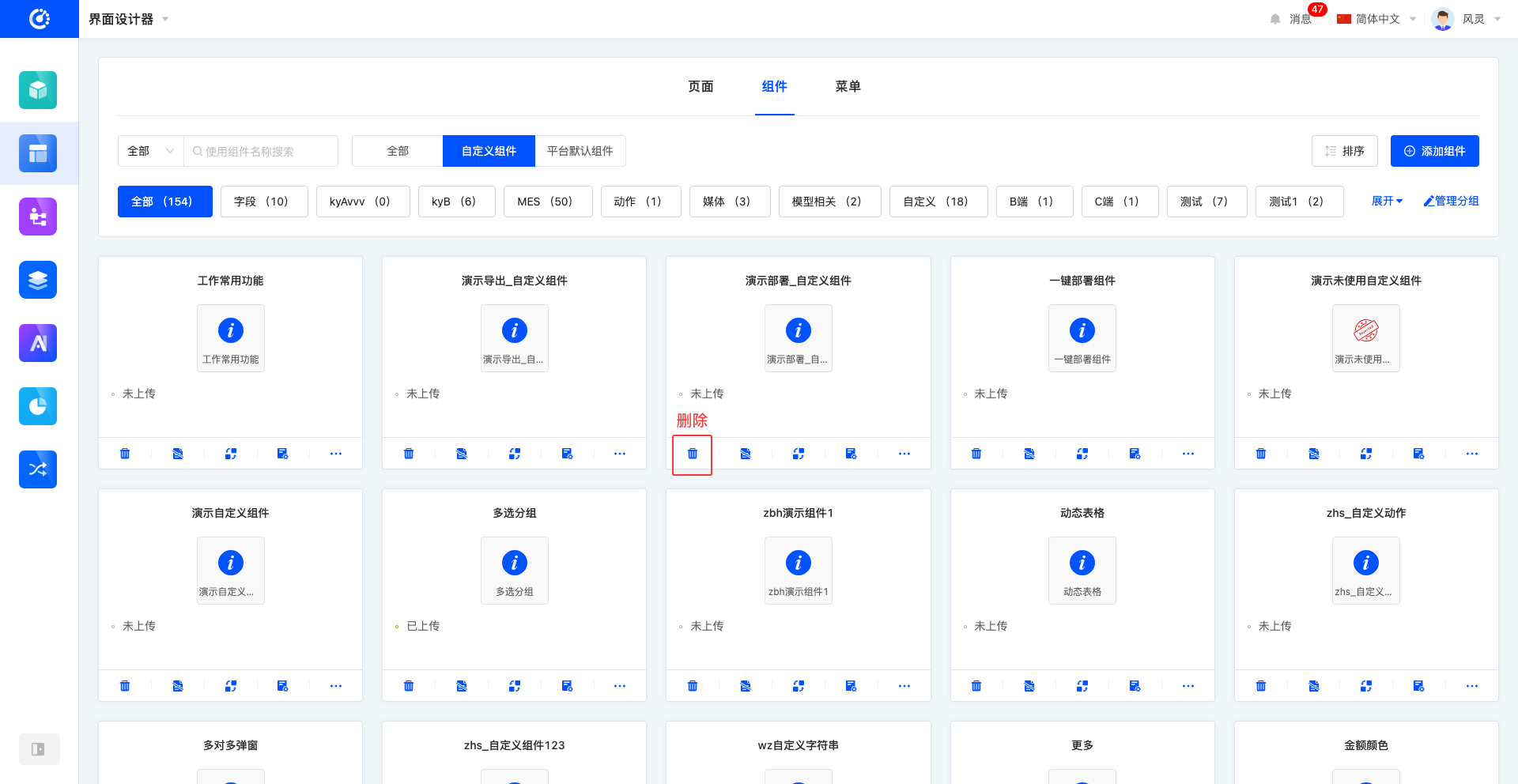Image resolution: width=1518 pixels, height=784 pixels.
Task: Open more options on 工作常用功能 card
Action: point(336,454)
